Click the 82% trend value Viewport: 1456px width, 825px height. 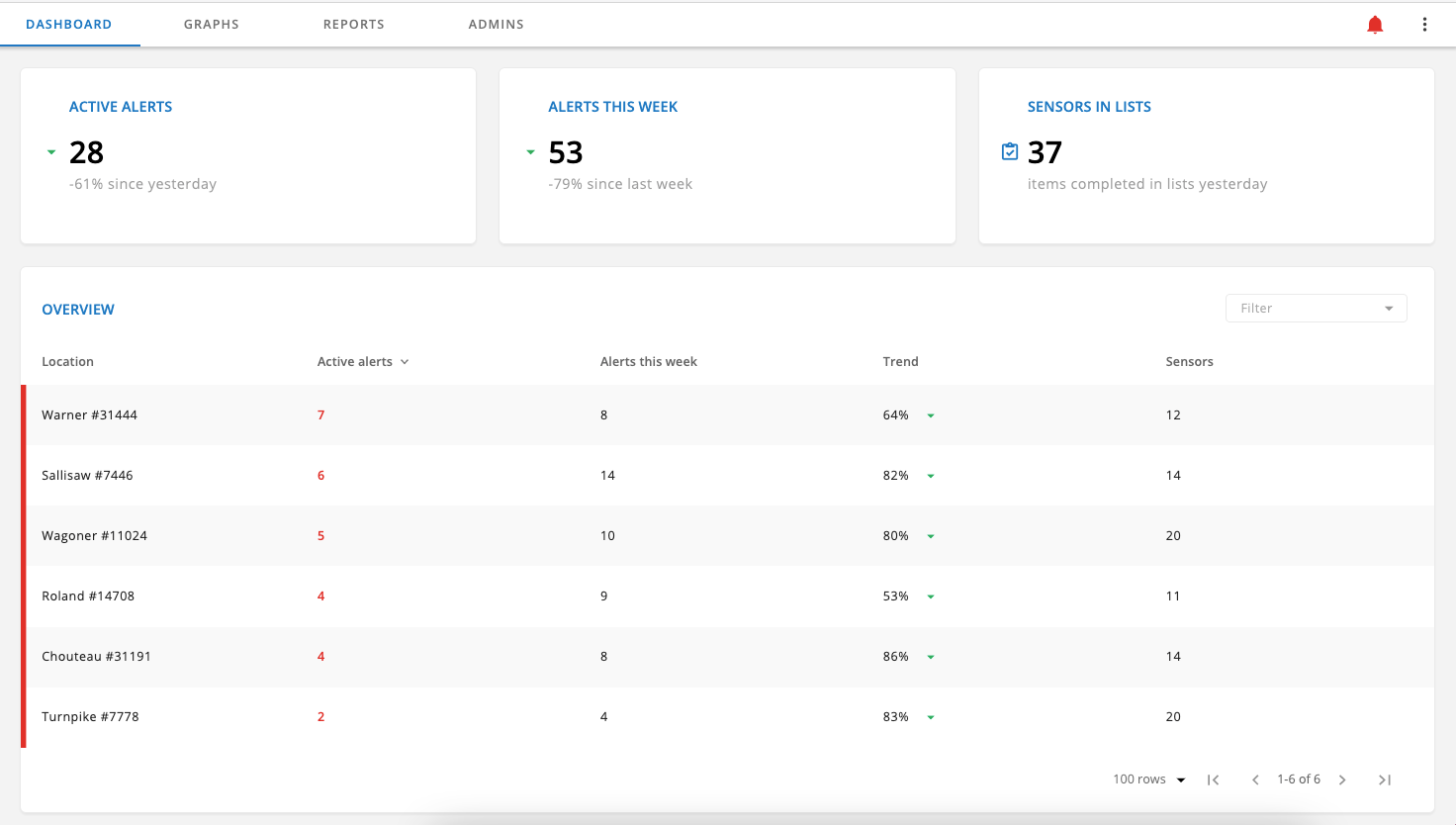click(x=896, y=475)
